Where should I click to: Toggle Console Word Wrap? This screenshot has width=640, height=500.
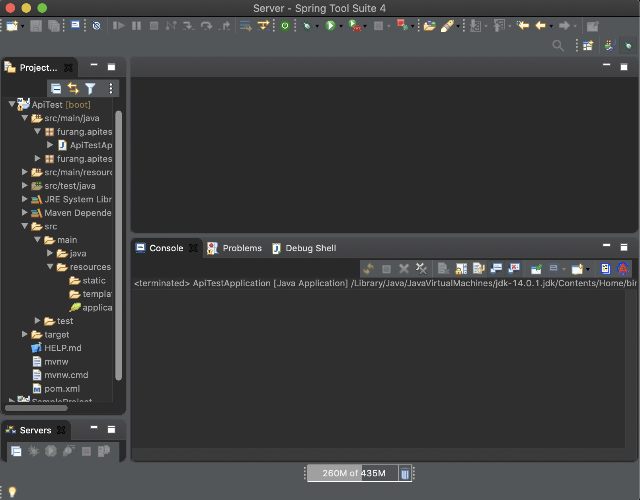478,269
